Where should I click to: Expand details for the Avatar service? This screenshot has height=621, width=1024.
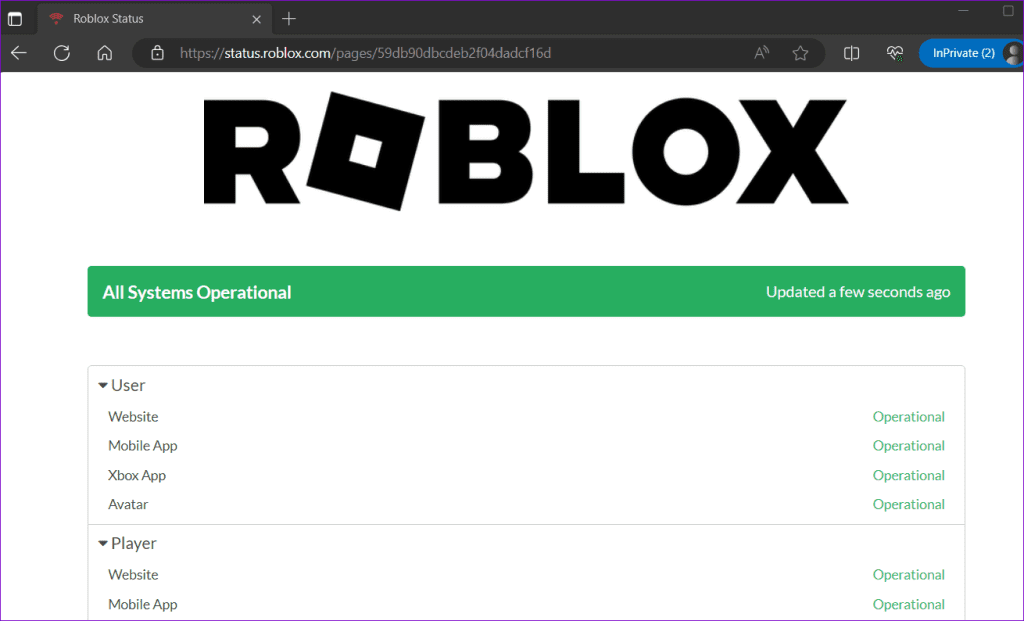[128, 504]
